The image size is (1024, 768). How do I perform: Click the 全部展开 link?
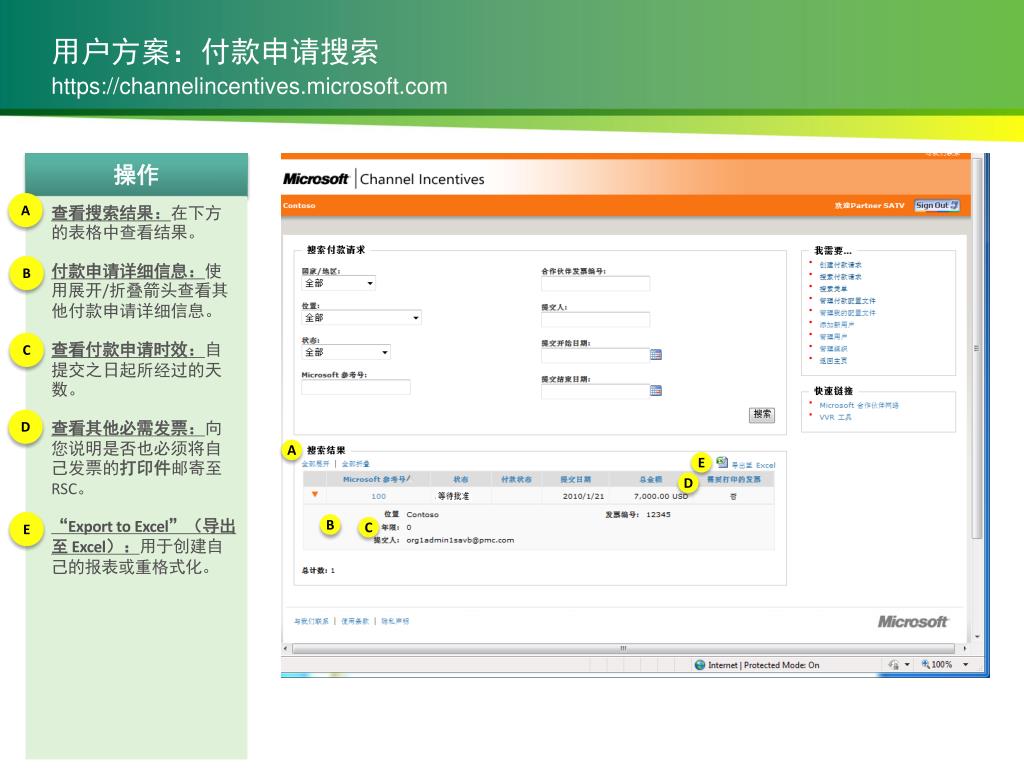pos(315,464)
